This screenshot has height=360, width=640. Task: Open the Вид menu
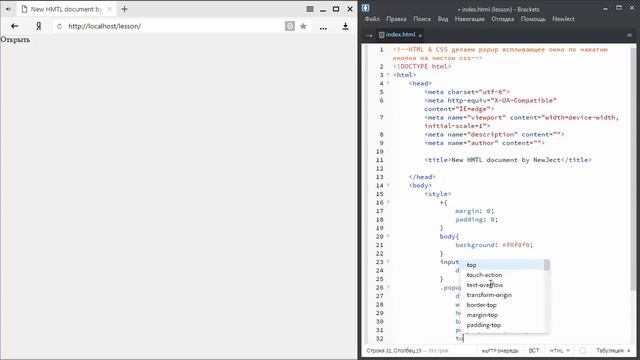[x=443, y=19]
